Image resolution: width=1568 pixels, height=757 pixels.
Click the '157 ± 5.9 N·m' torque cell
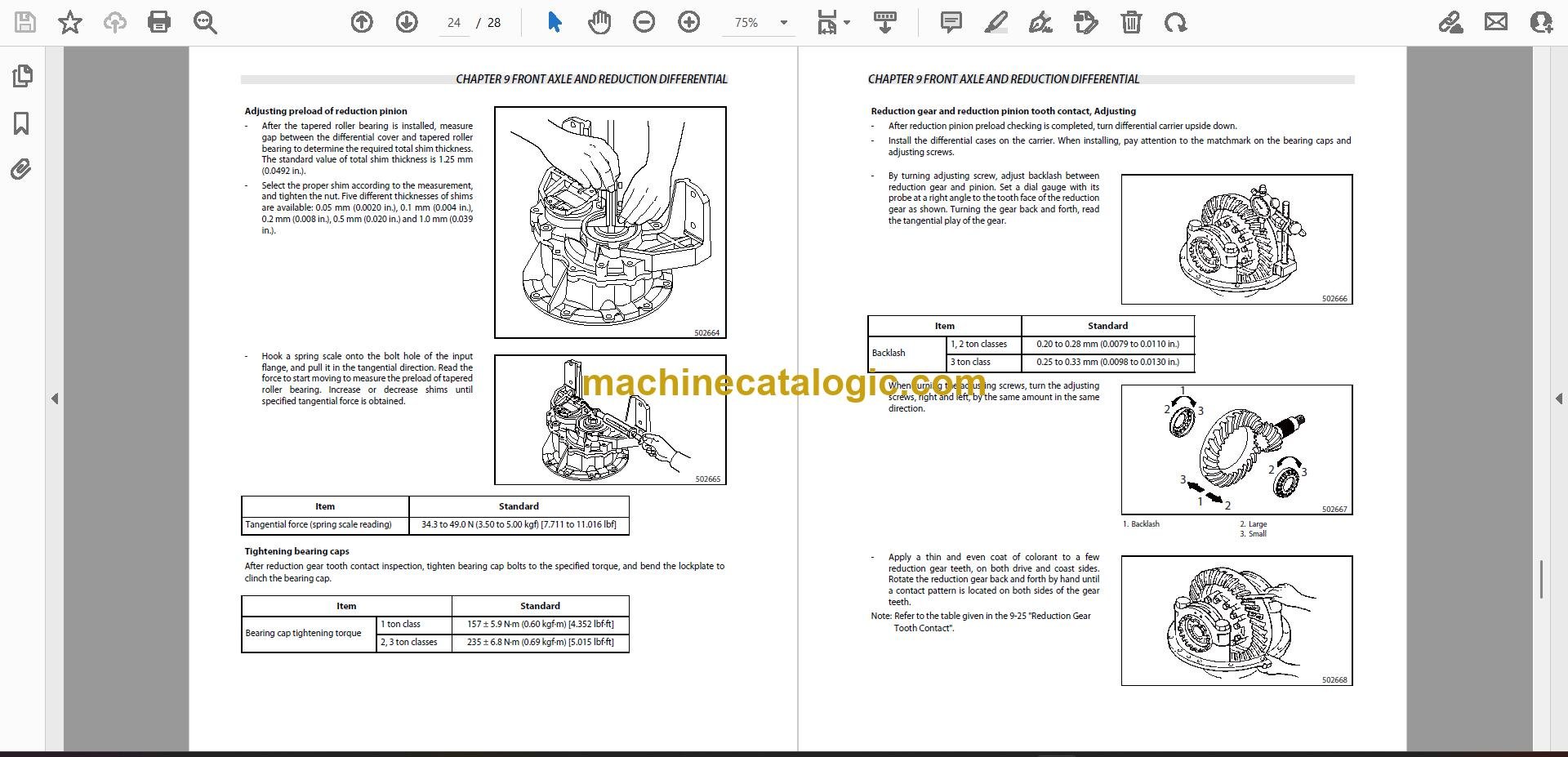click(540, 625)
